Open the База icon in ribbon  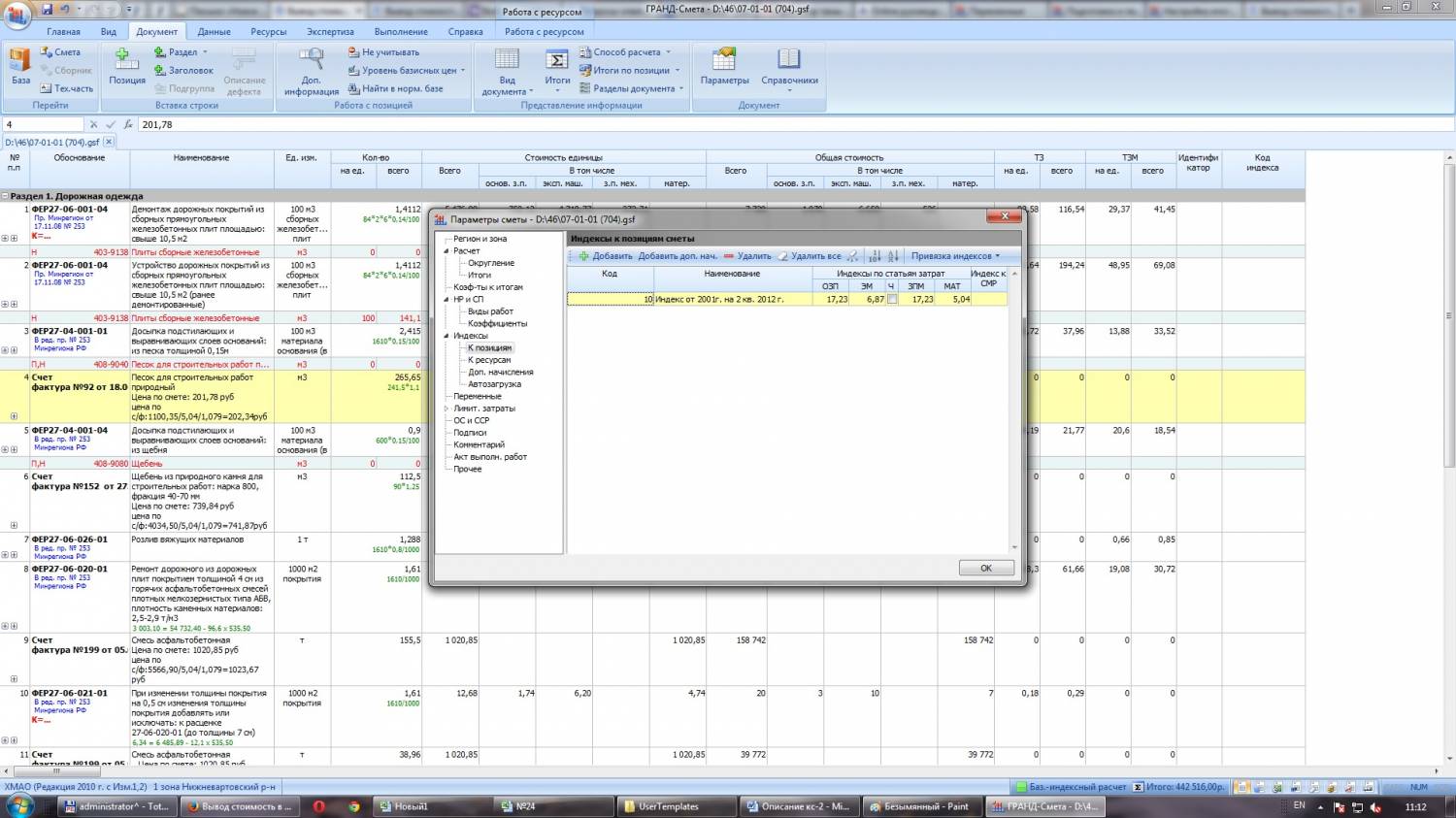coord(20,66)
